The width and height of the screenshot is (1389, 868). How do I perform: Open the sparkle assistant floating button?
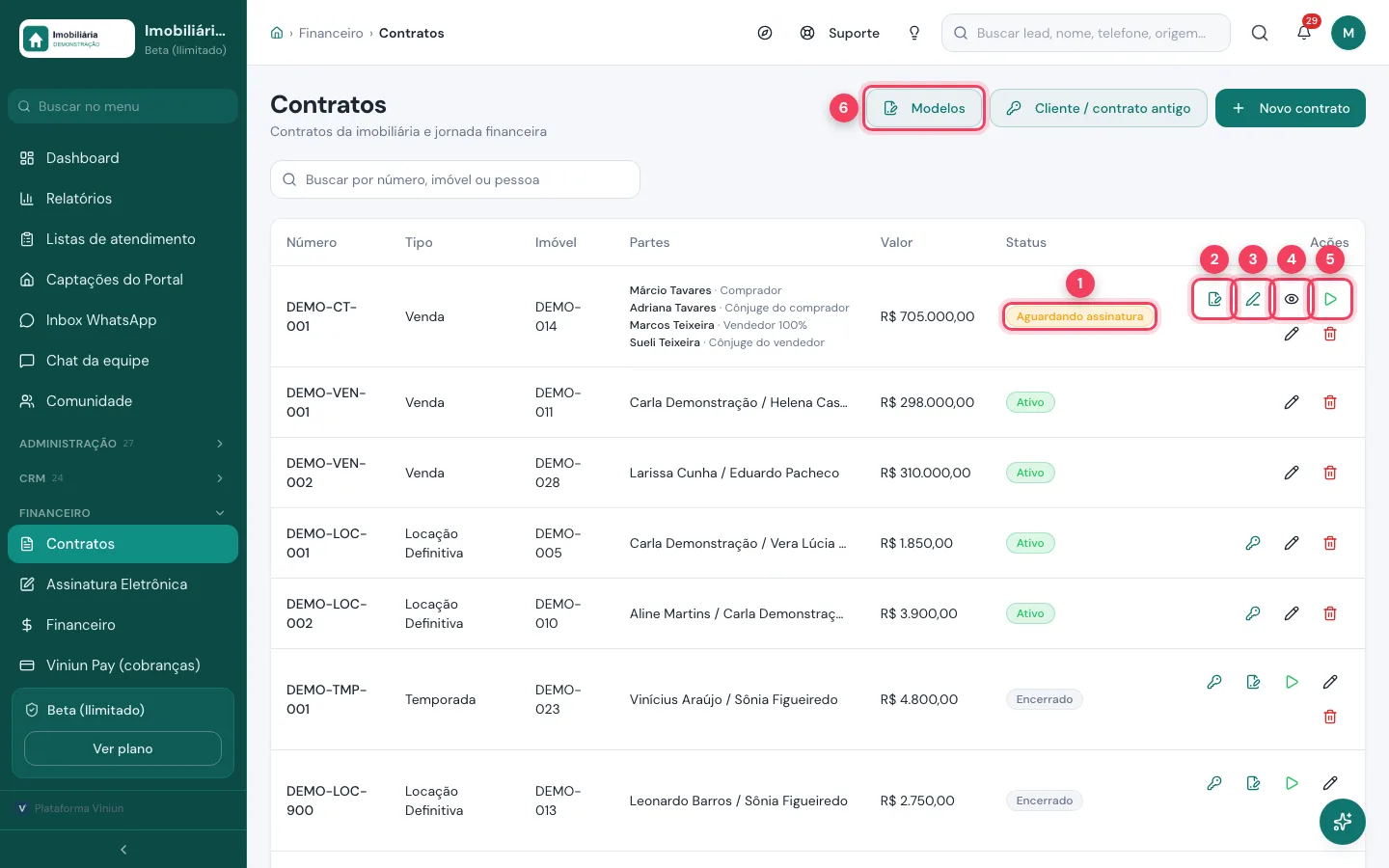coord(1343,822)
